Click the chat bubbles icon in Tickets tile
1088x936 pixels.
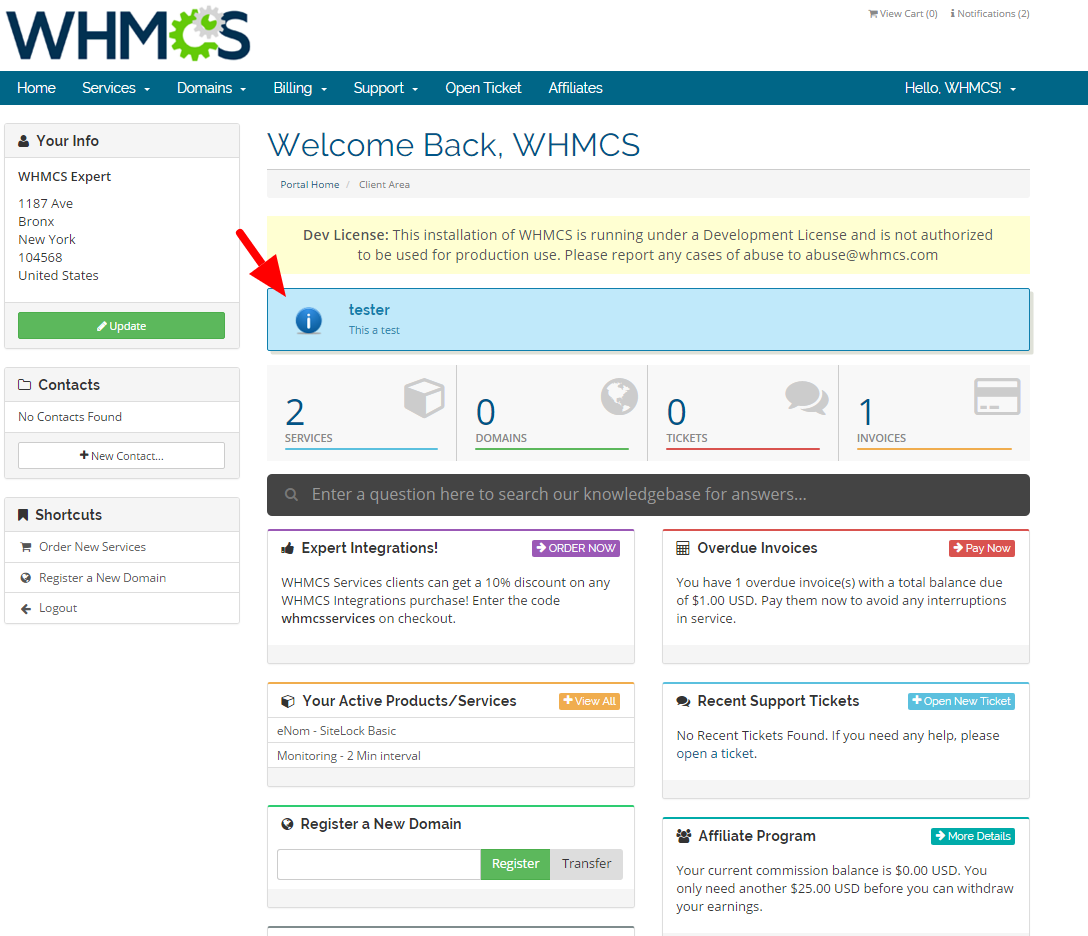click(807, 398)
